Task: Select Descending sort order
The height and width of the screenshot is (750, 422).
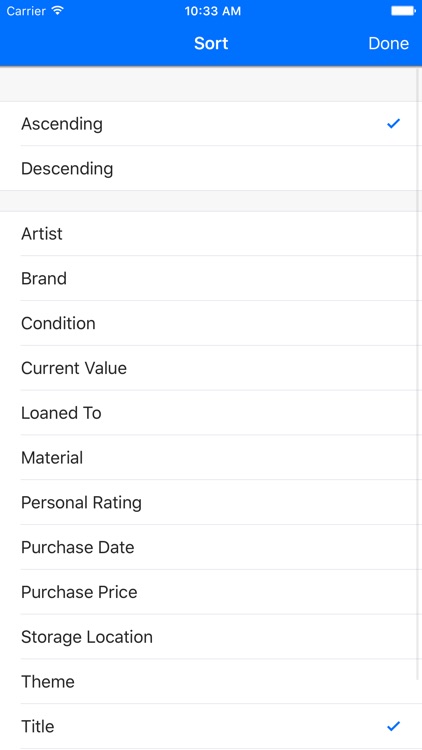Action: pos(211,168)
